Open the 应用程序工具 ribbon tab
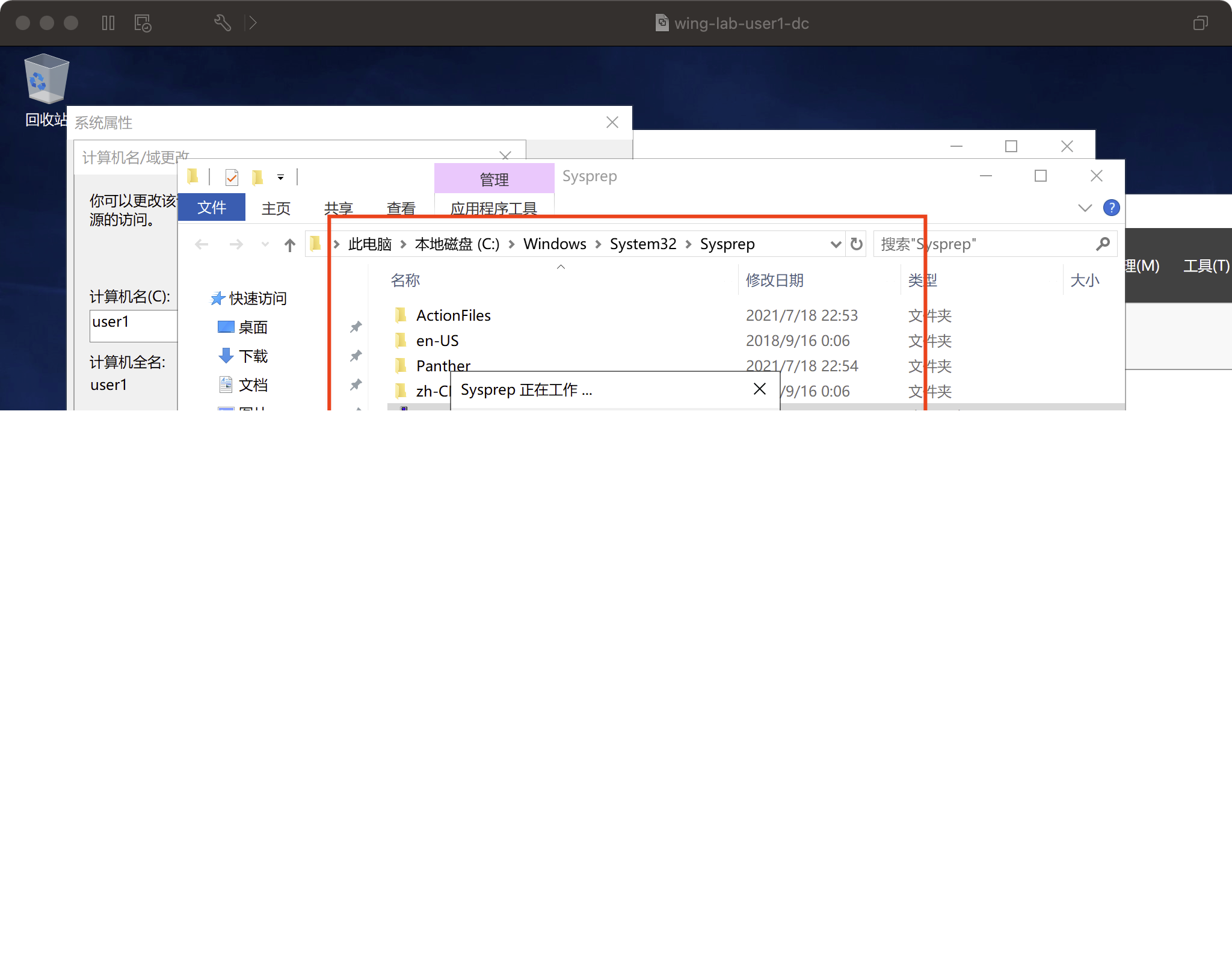Viewport: 1232px width, 970px height. [x=494, y=208]
